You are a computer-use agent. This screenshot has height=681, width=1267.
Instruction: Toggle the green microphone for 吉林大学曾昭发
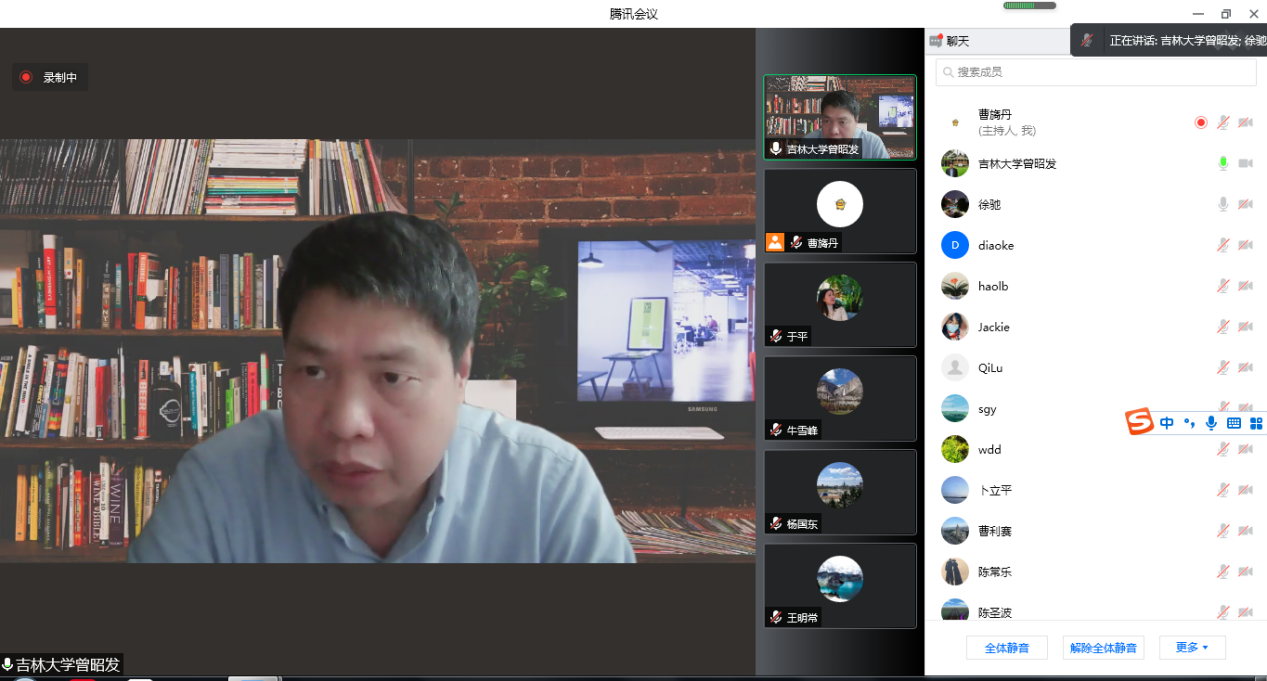coord(1222,163)
